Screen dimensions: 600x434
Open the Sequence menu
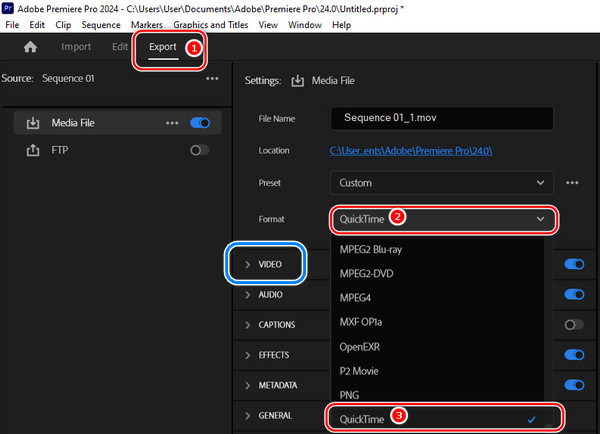pyautogui.click(x=101, y=25)
